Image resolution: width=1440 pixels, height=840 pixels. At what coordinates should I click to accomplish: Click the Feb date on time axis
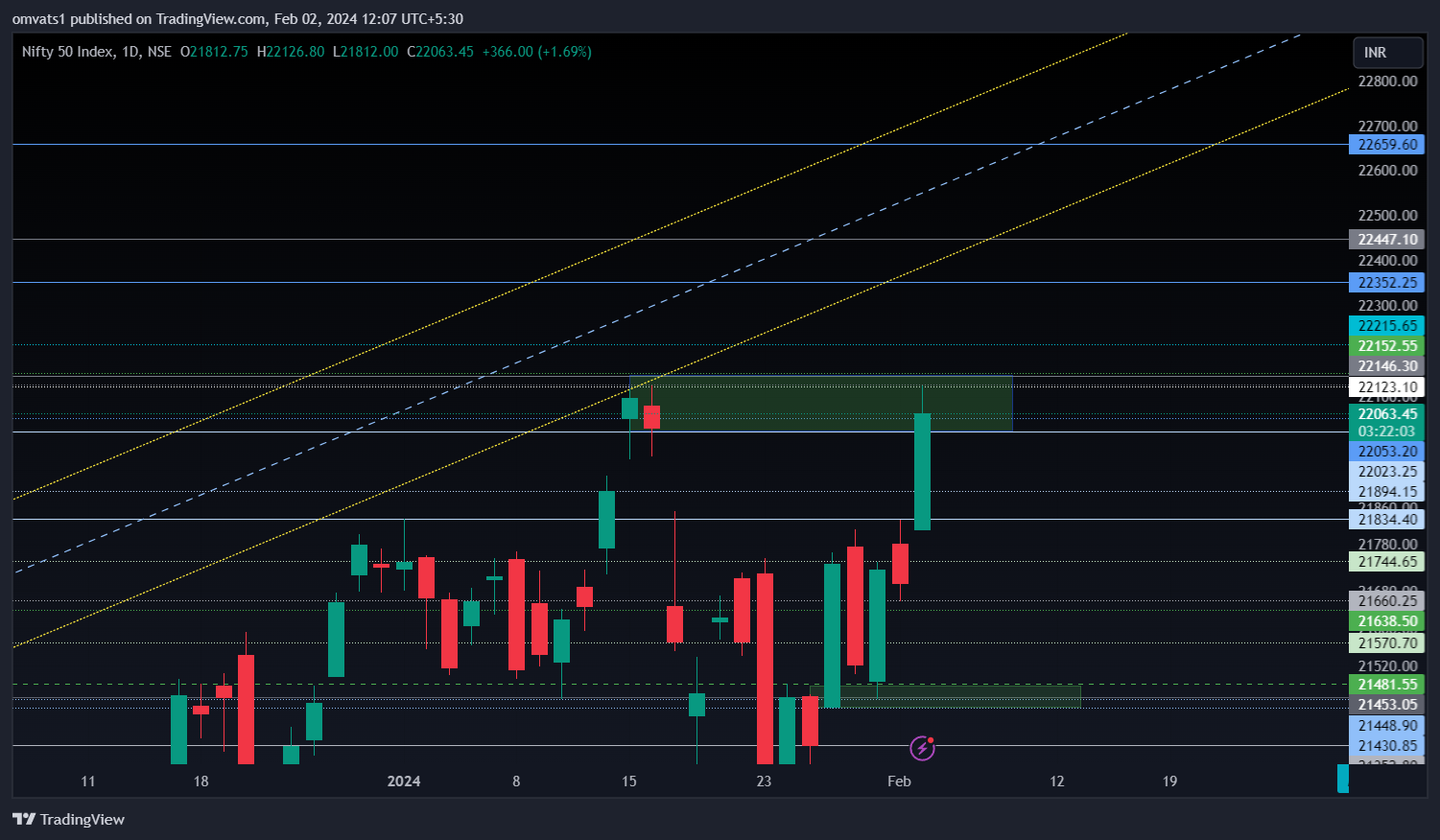[x=899, y=782]
